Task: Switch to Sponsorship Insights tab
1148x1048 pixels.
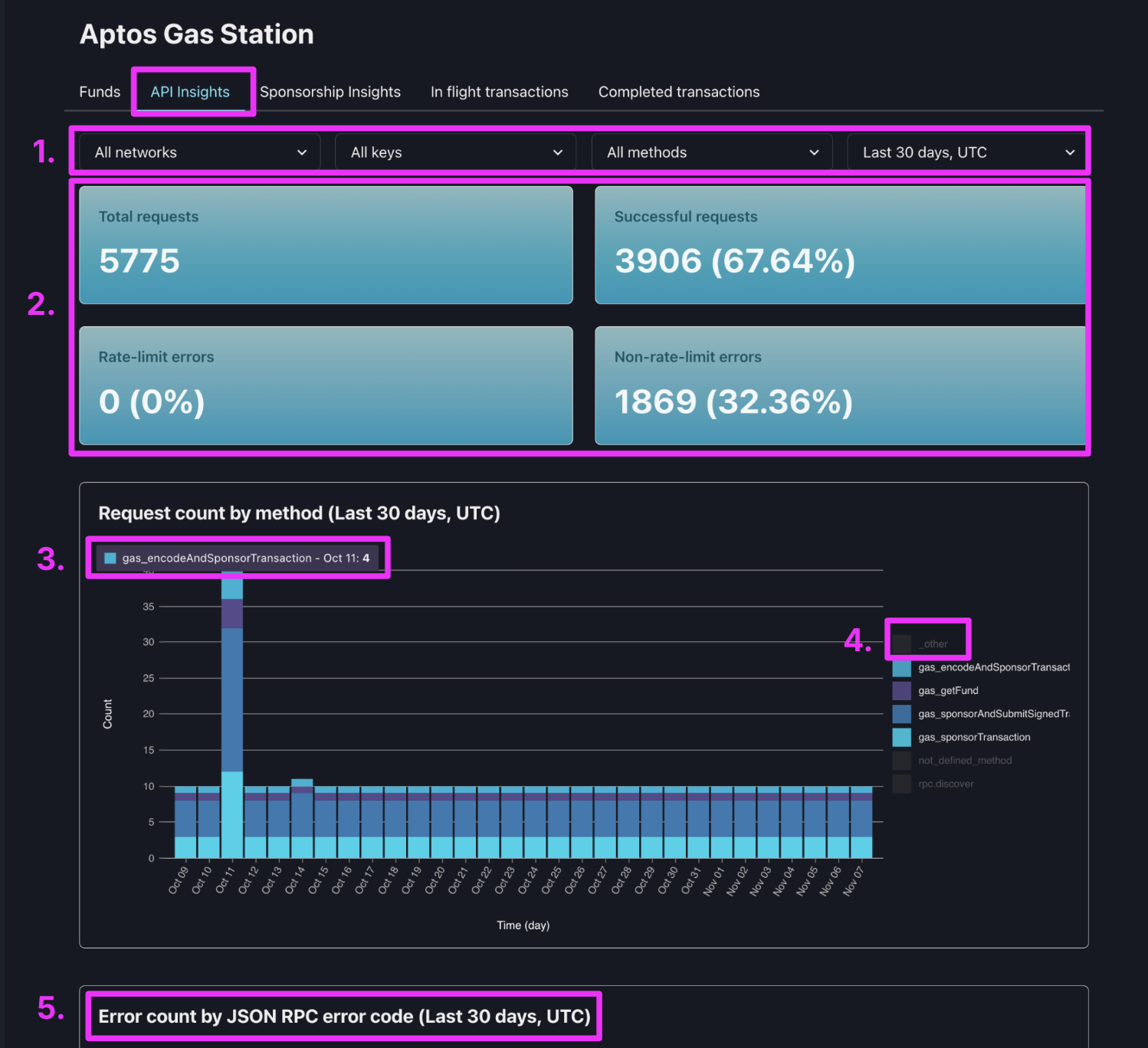Action: coord(330,92)
